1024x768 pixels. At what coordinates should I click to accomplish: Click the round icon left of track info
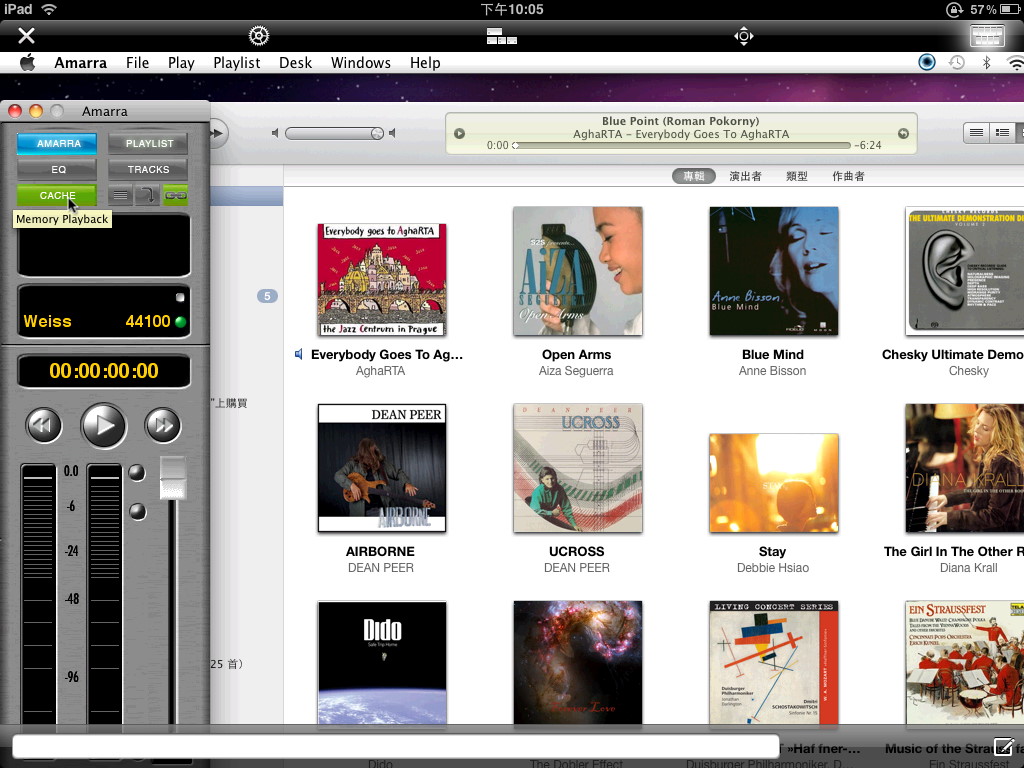[x=459, y=133]
